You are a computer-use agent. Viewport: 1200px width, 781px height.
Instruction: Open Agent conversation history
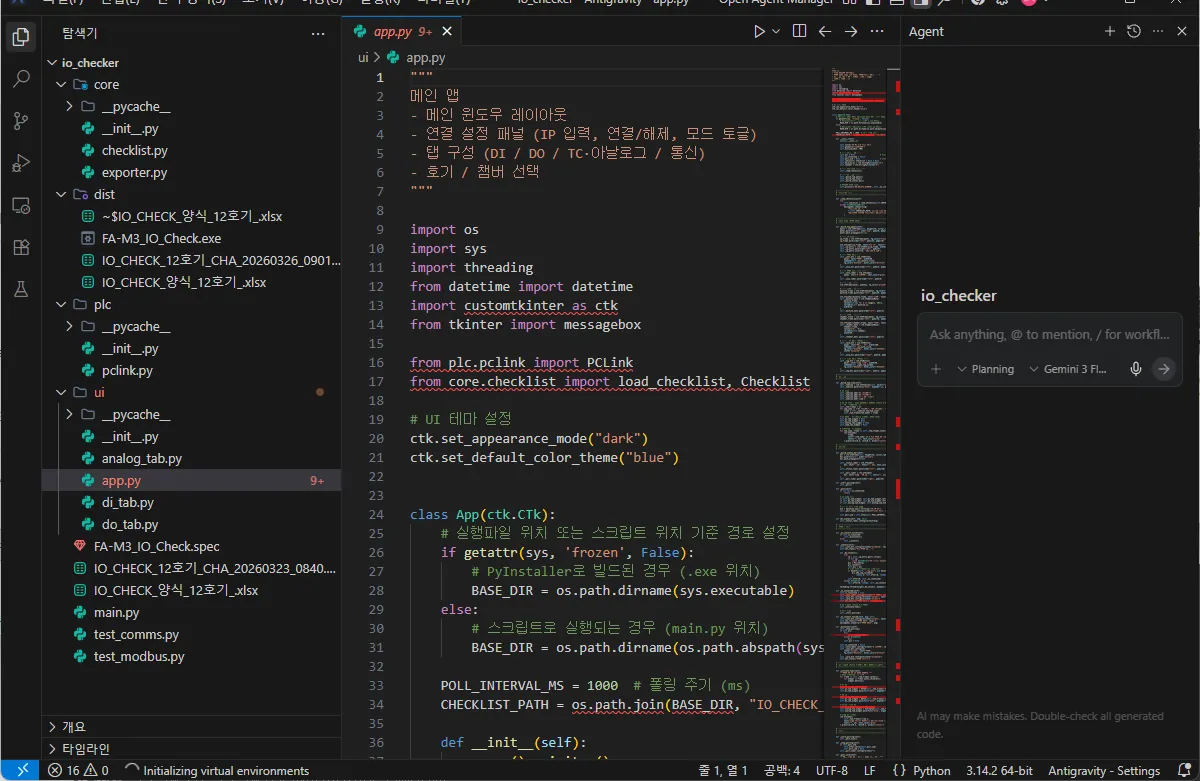1133,32
